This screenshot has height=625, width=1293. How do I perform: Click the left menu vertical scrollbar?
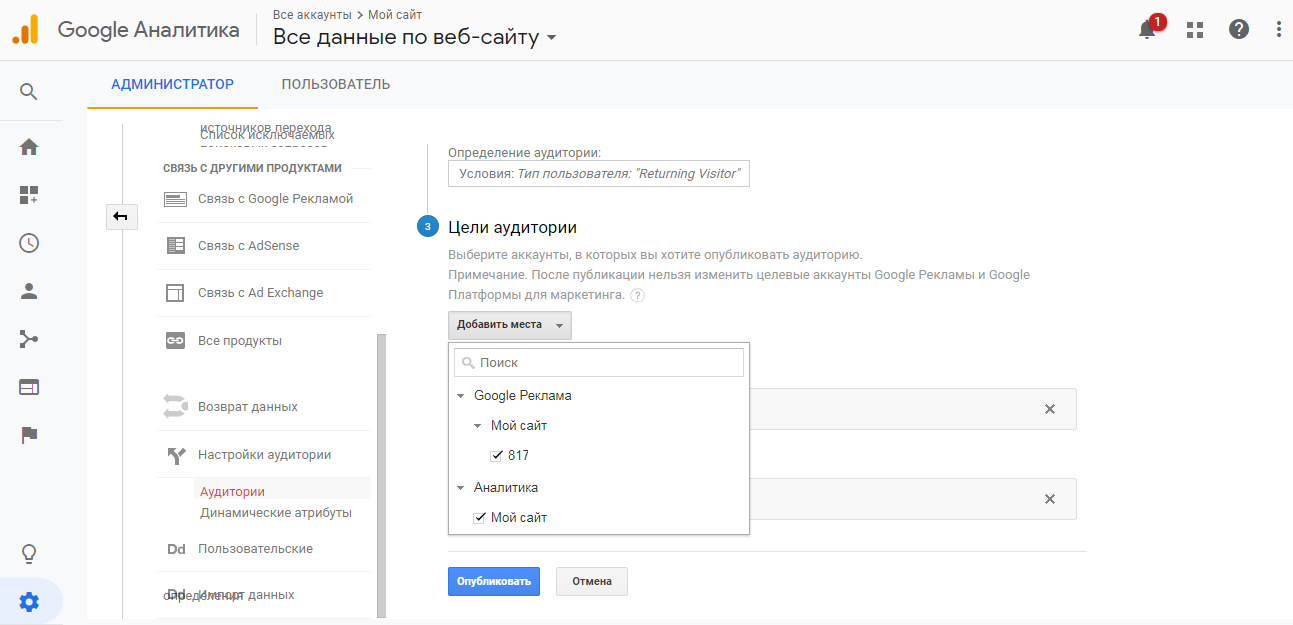click(x=381, y=475)
